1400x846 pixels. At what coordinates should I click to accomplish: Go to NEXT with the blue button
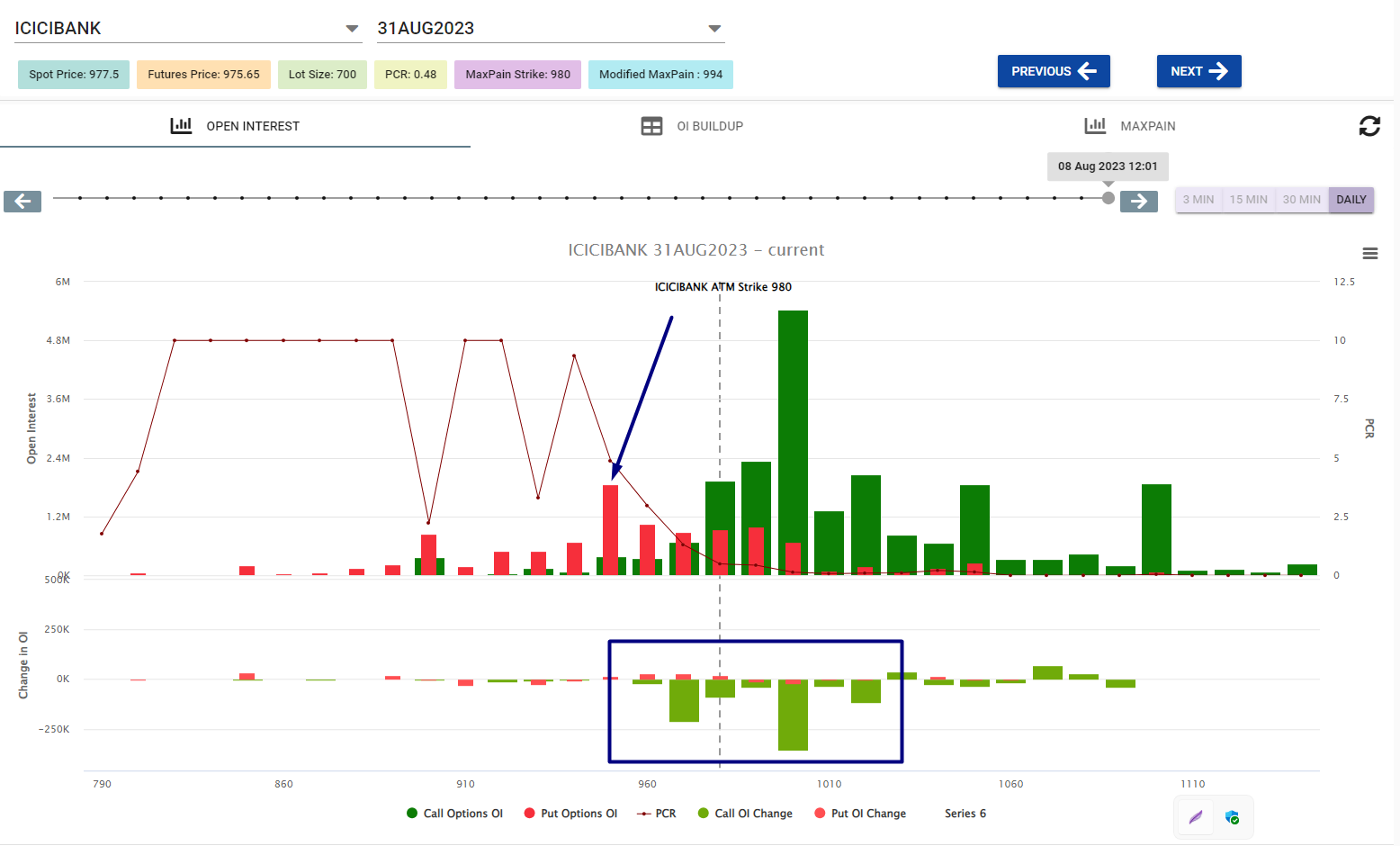pos(1199,71)
